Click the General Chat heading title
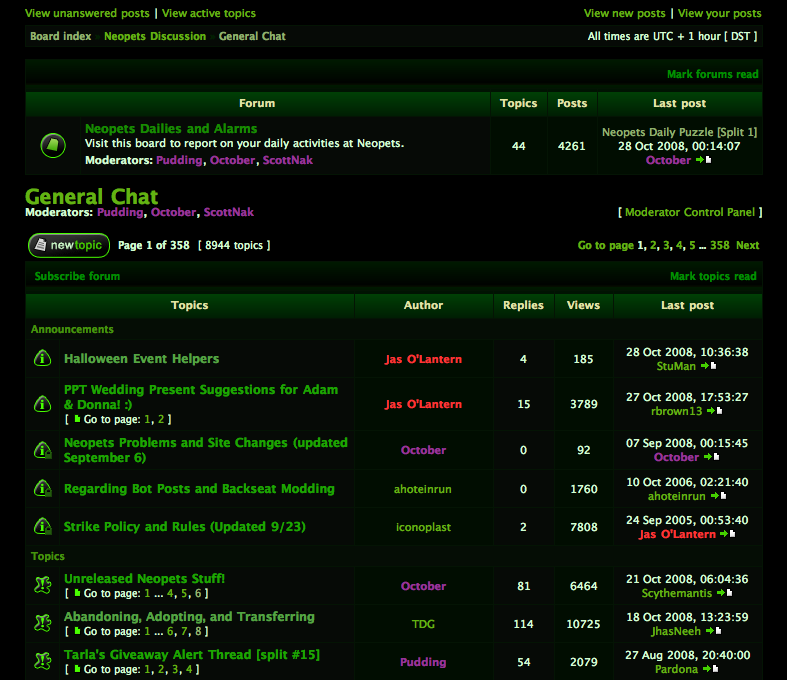The height and width of the screenshot is (680, 787). coord(91,196)
